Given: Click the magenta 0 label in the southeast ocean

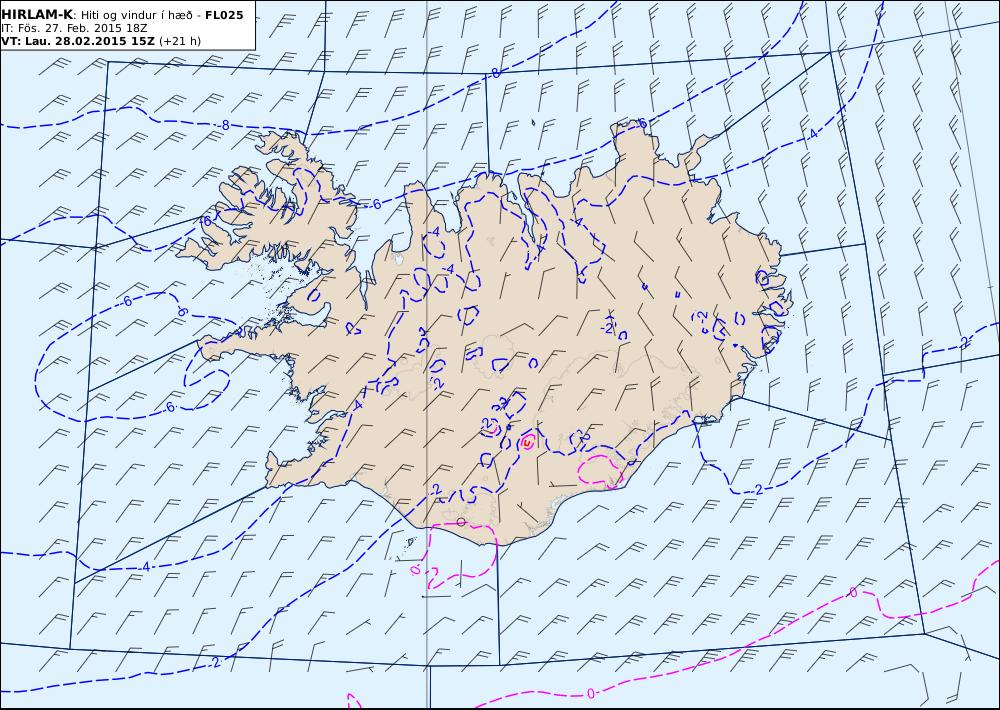Looking at the screenshot, I should pyautogui.click(x=853, y=593).
